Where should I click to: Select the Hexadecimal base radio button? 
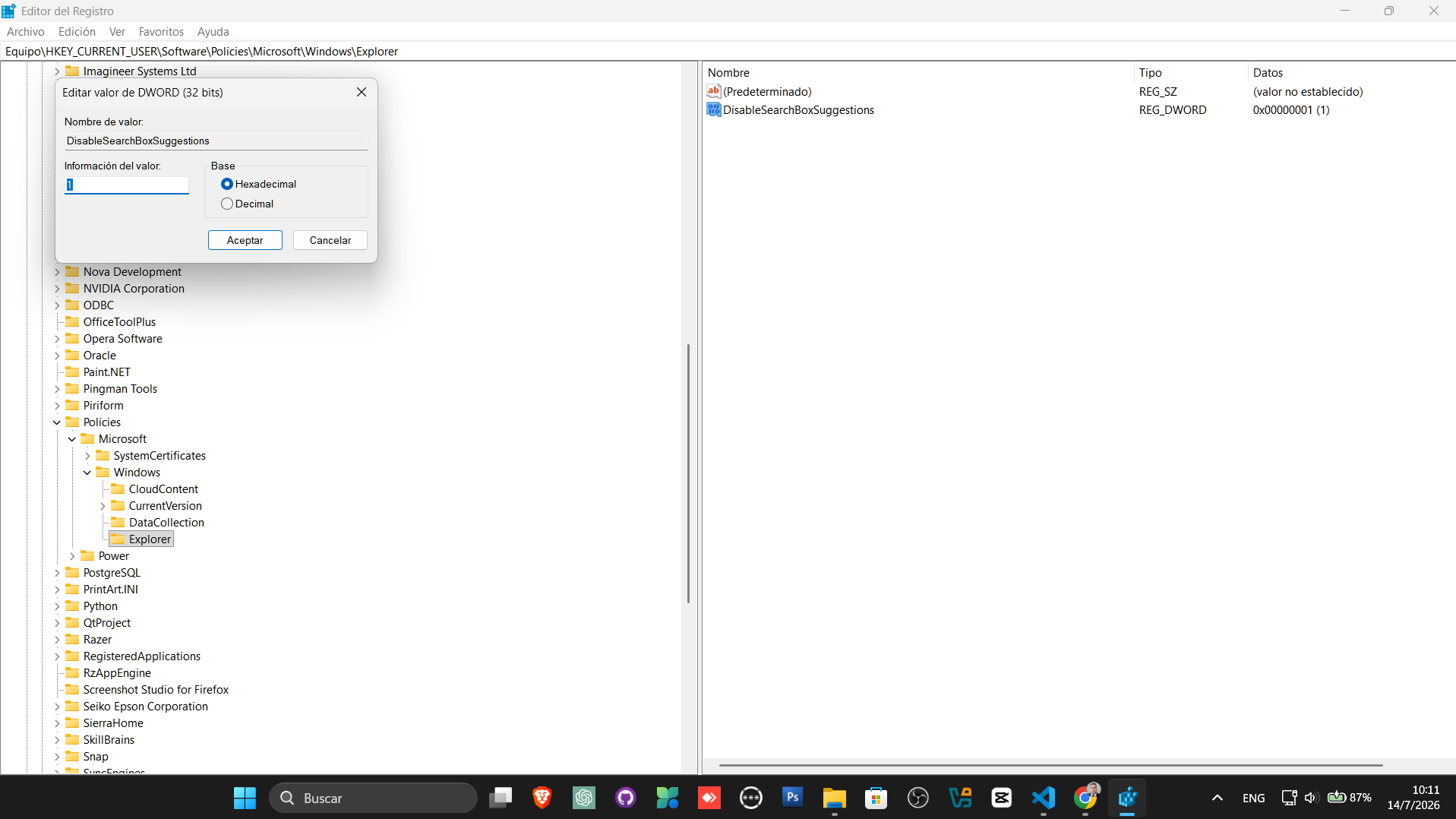click(226, 184)
